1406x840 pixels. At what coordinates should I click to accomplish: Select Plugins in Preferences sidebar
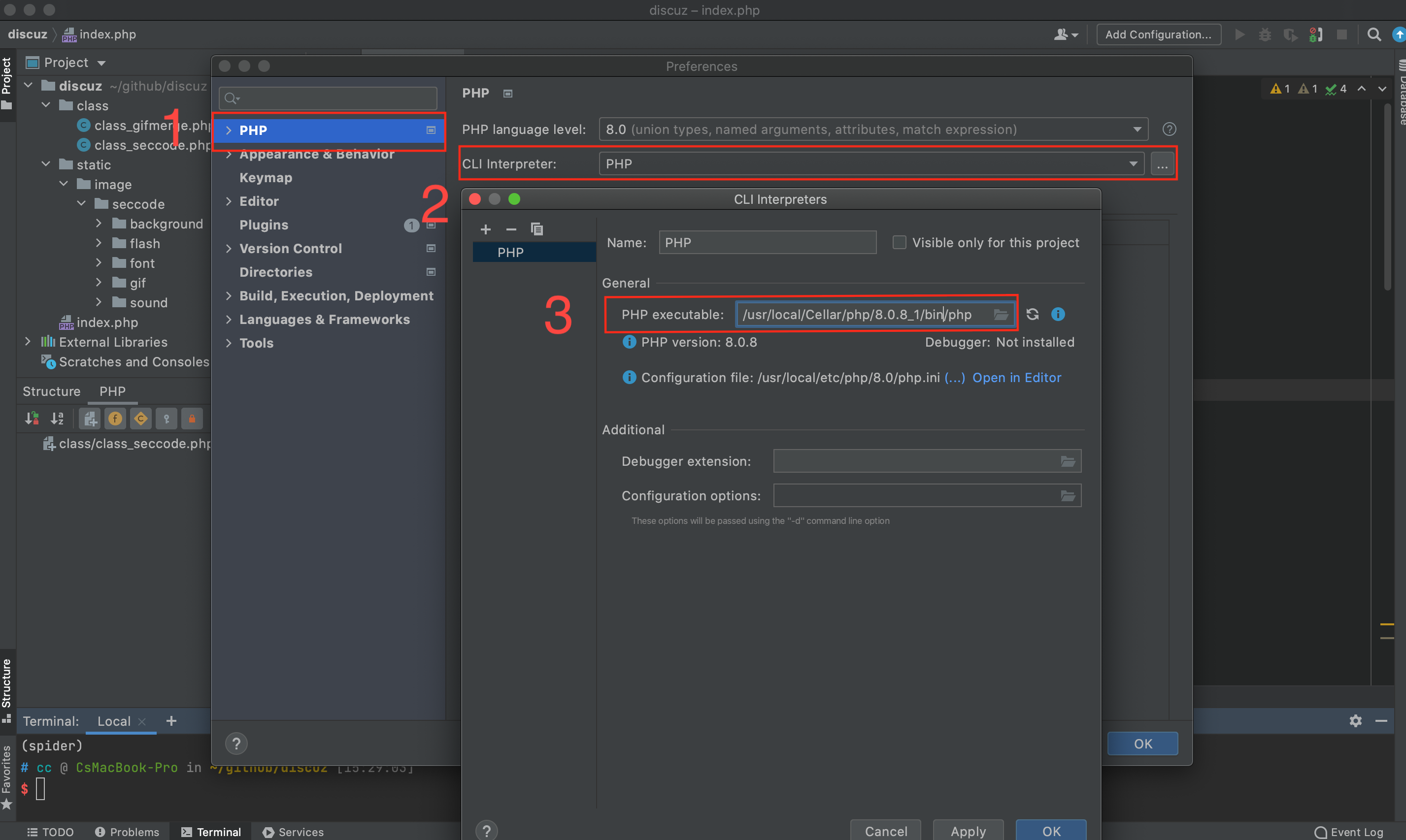[x=264, y=226]
